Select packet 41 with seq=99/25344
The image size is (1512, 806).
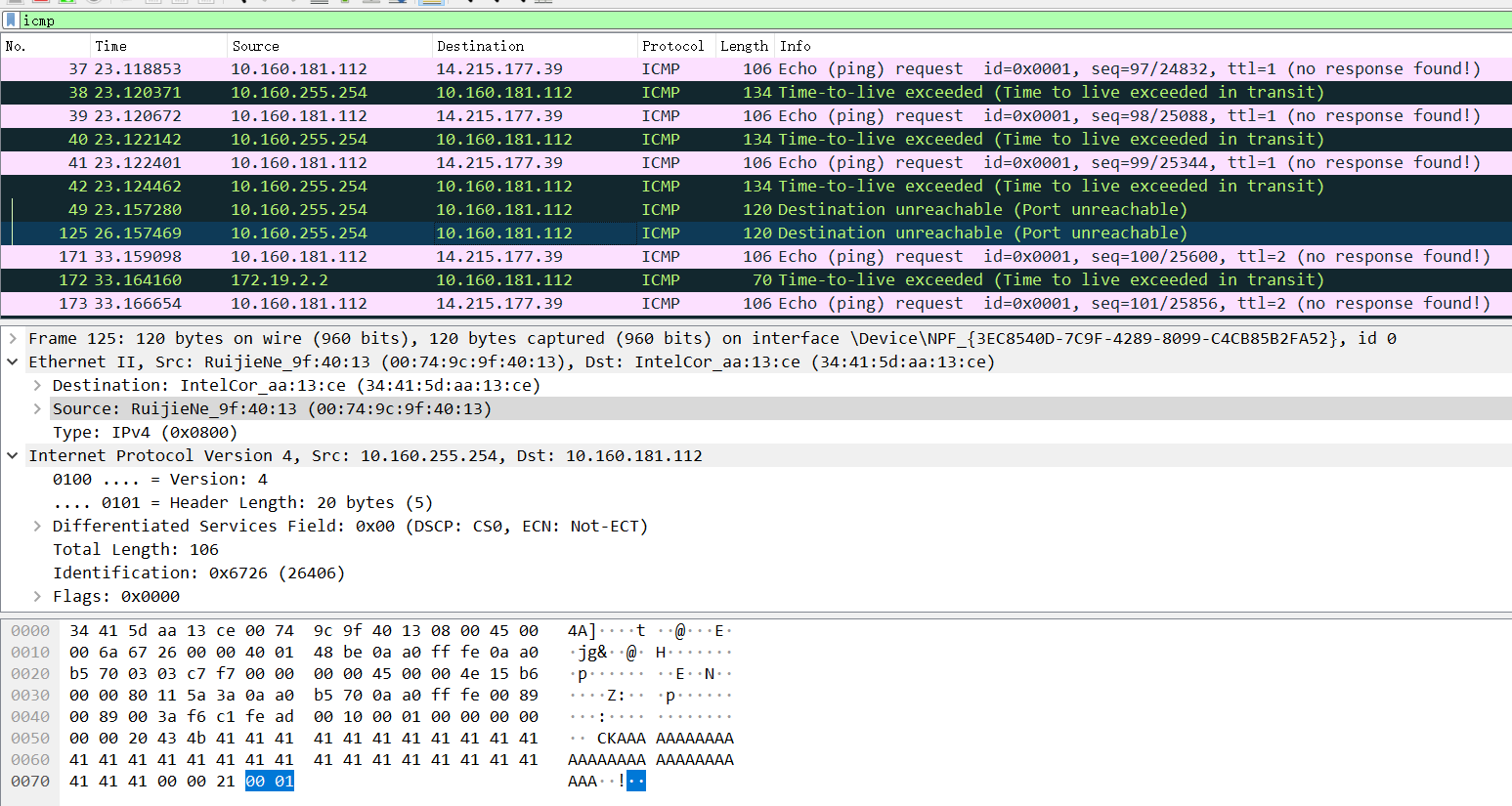click(x=756, y=163)
